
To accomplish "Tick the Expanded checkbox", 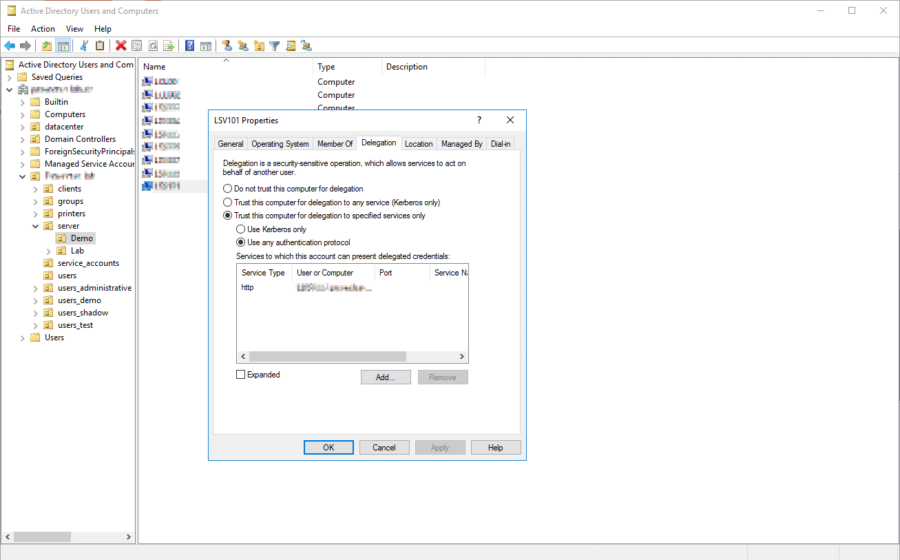I will tap(240, 375).
